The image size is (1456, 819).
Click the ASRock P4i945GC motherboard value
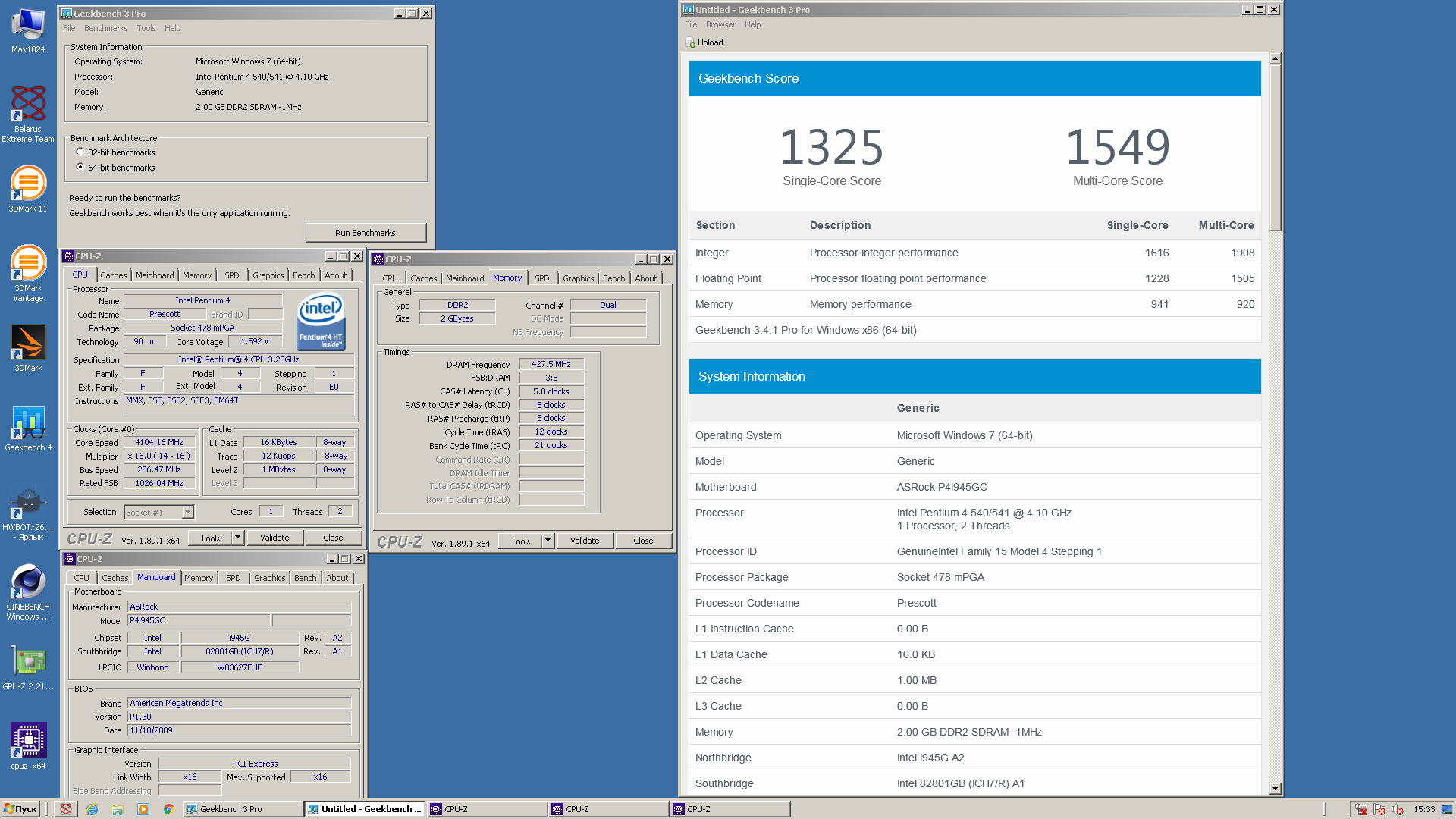(942, 487)
